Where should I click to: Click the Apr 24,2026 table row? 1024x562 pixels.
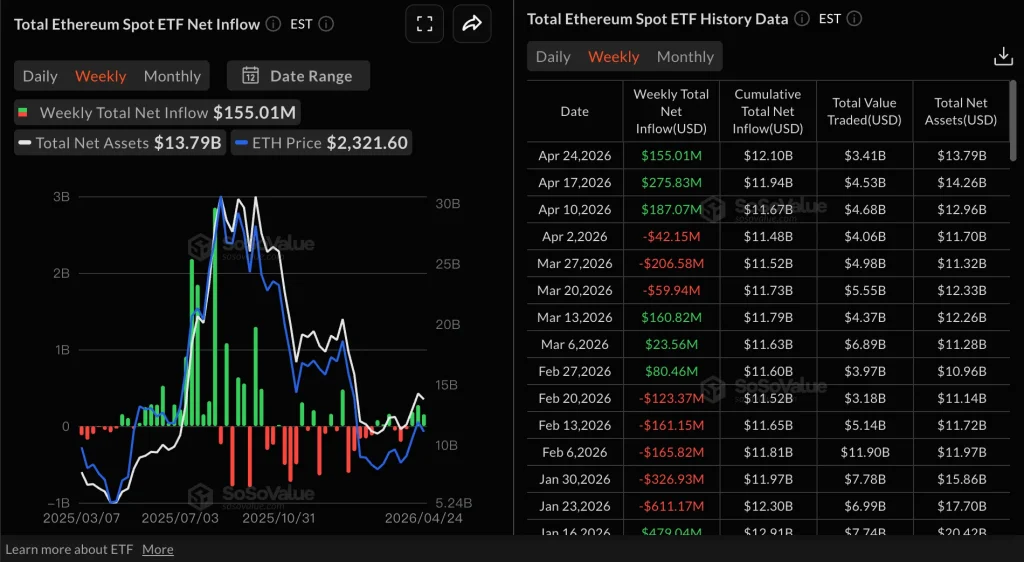click(x=768, y=155)
